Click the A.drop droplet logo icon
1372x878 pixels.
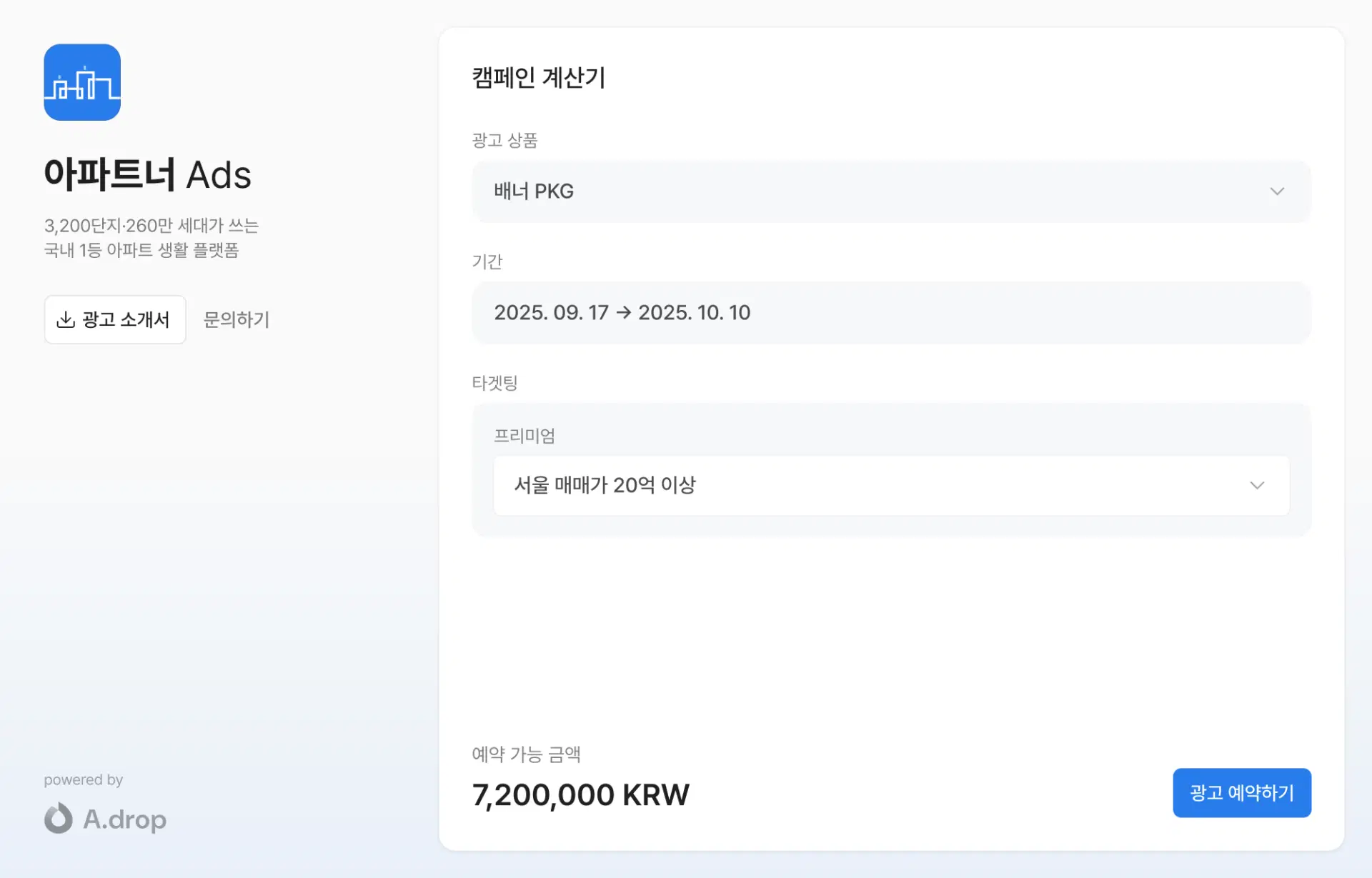coord(59,818)
